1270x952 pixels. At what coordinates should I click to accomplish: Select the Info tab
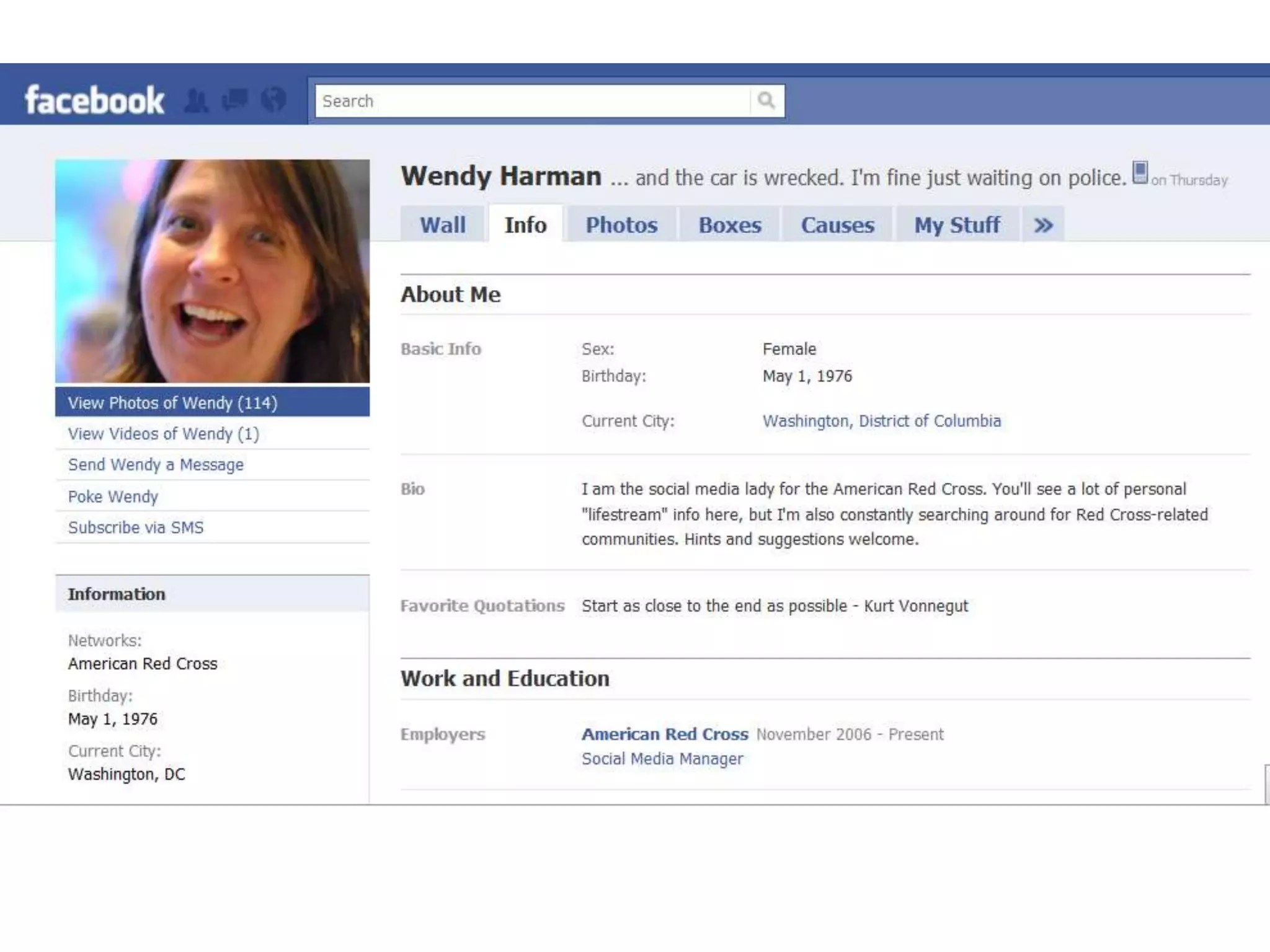[x=525, y=225]
